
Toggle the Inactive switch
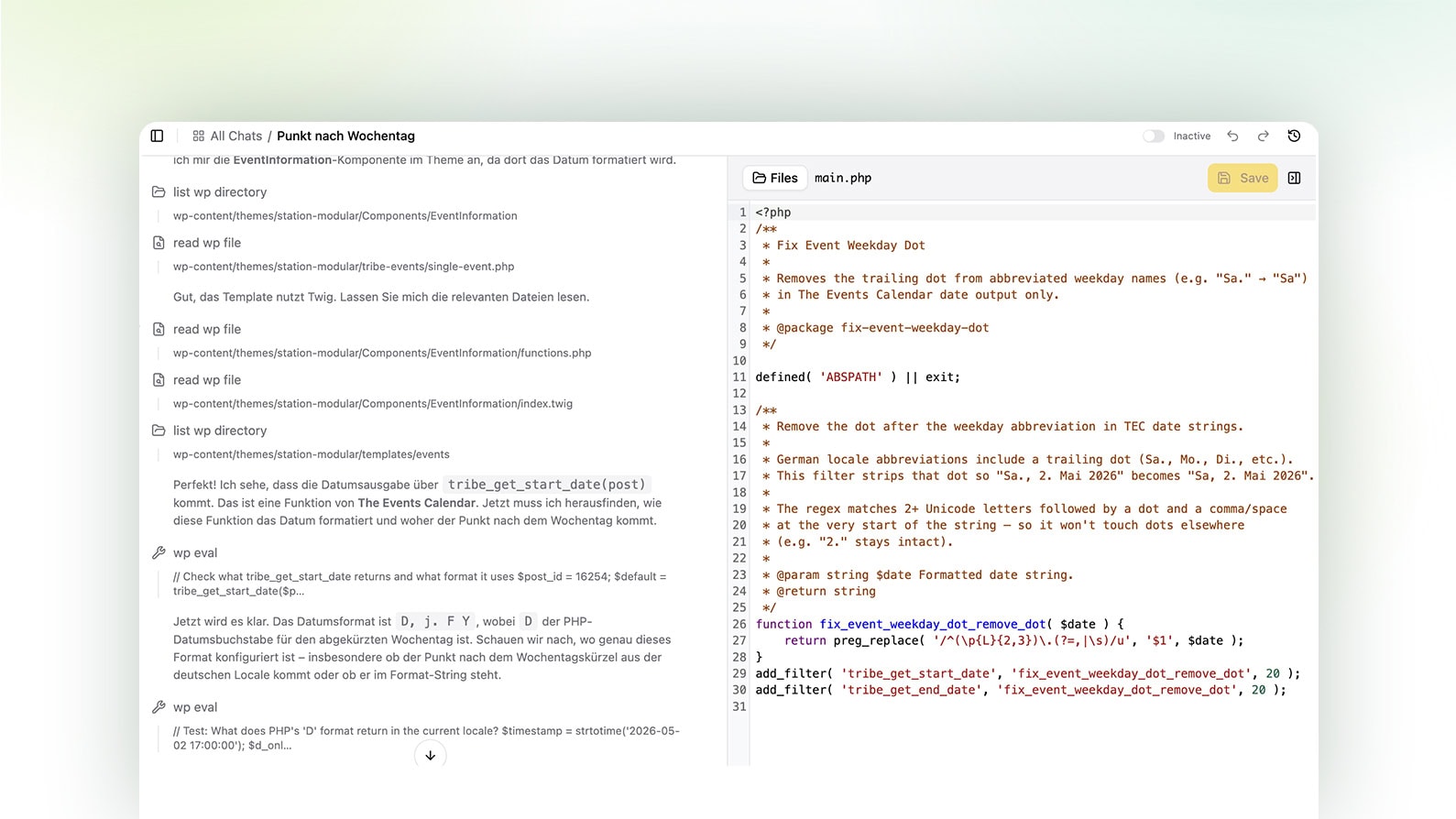coord(1153,136)
